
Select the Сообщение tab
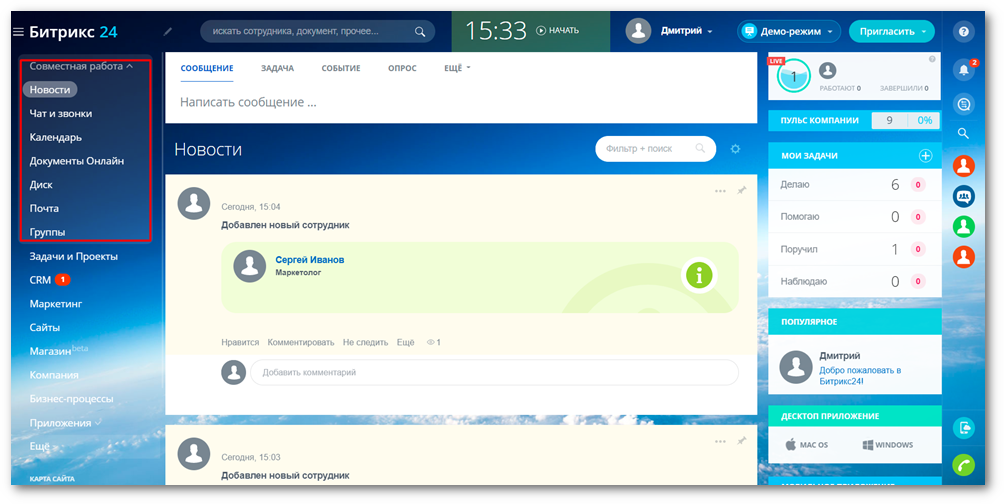tap(207, 69)
